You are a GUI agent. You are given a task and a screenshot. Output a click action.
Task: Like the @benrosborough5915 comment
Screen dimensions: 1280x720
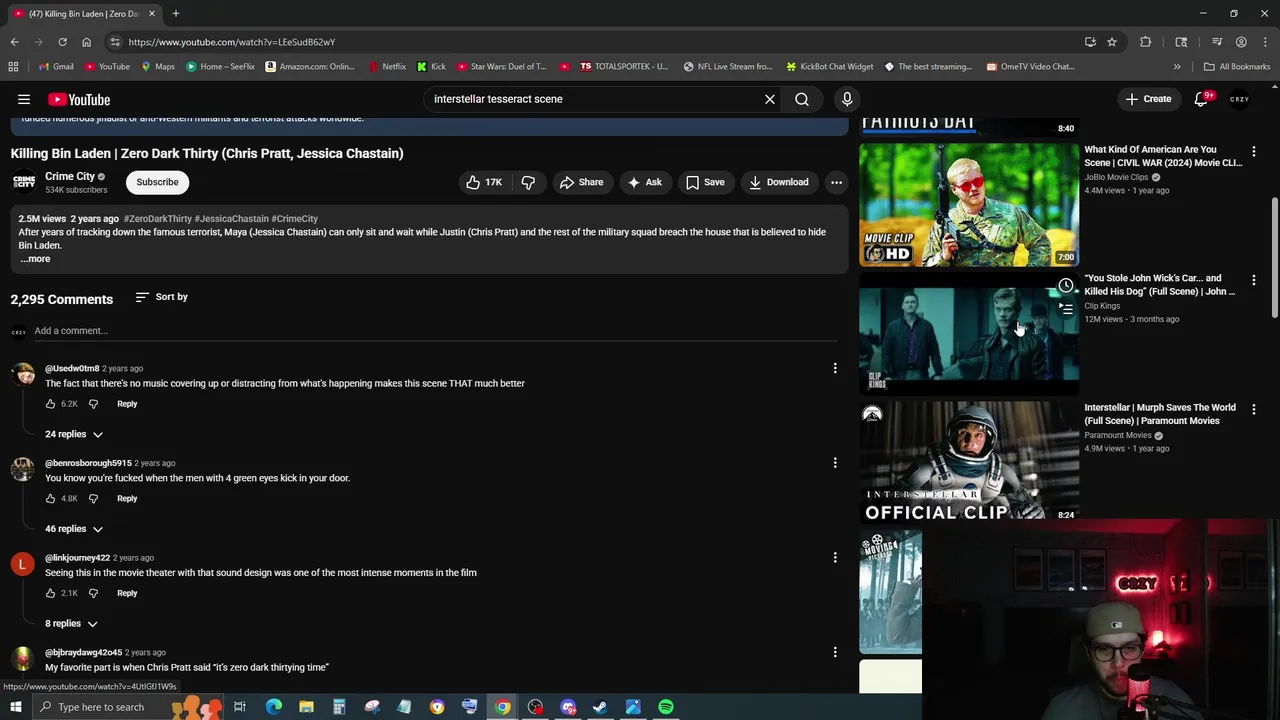pyautogui.click(x=50, y=498)
